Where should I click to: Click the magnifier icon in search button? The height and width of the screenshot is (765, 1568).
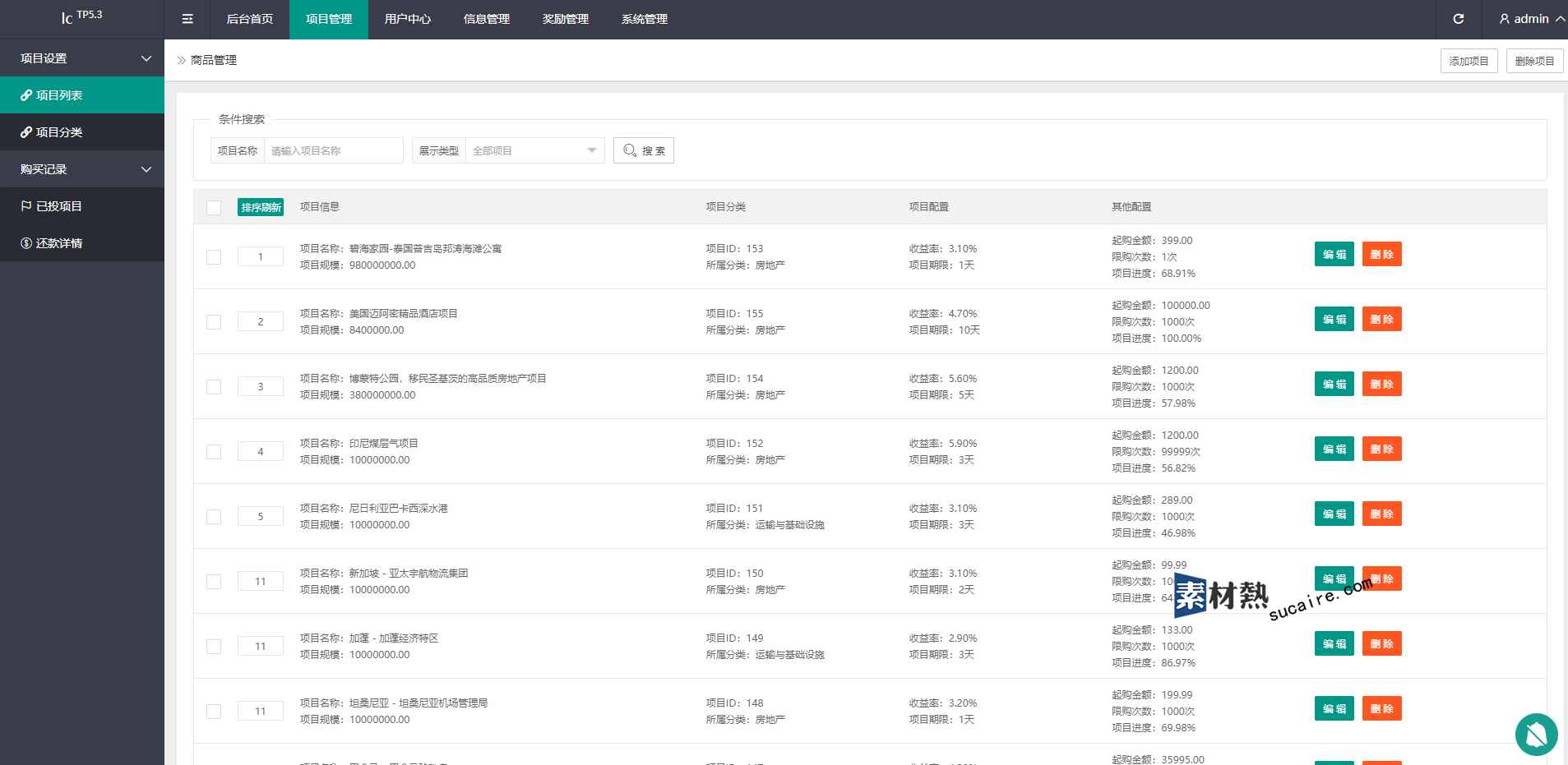(x=630, y=150)
